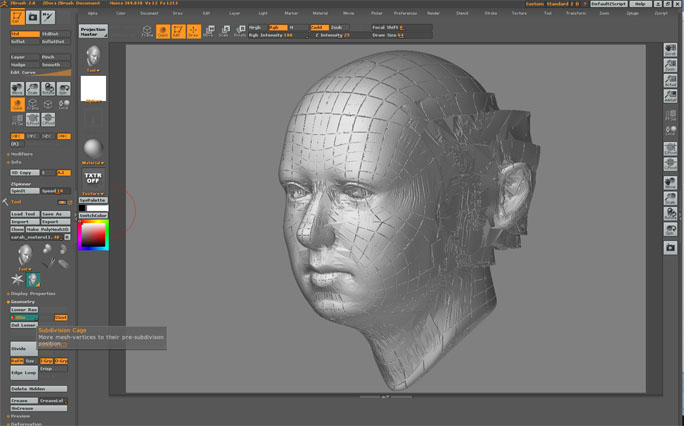
Task: Click the circular arrow icon in the Tool palette header
Action: click(70, 202)
